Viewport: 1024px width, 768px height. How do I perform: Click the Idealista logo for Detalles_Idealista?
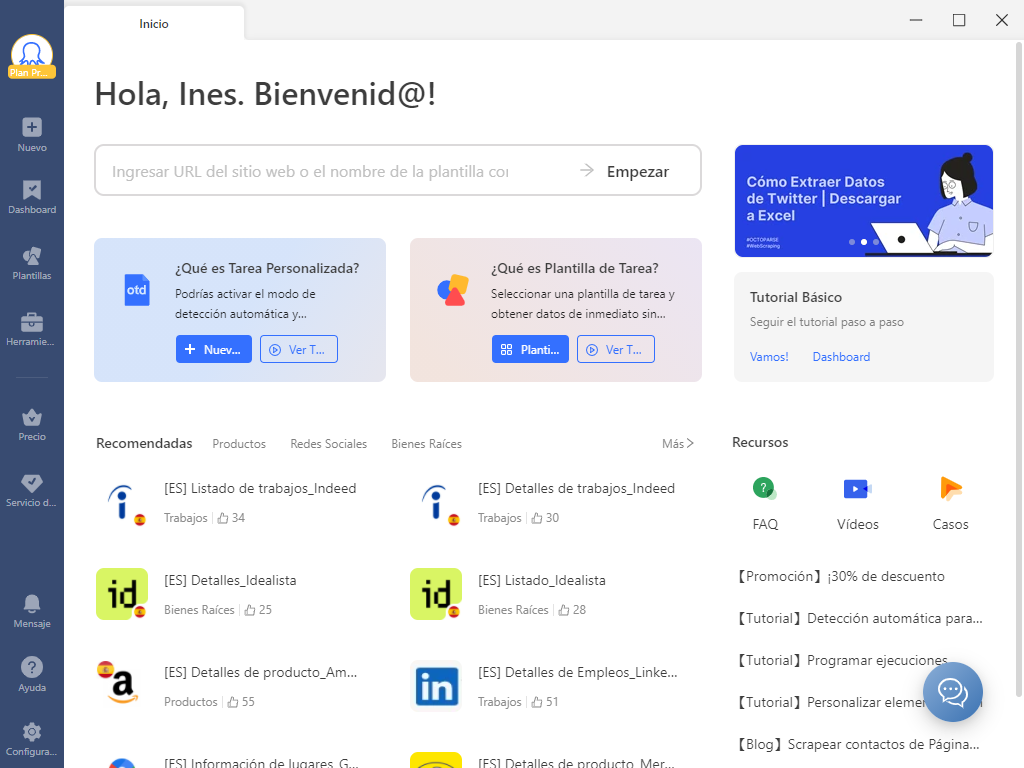click(x=122, y=594)
